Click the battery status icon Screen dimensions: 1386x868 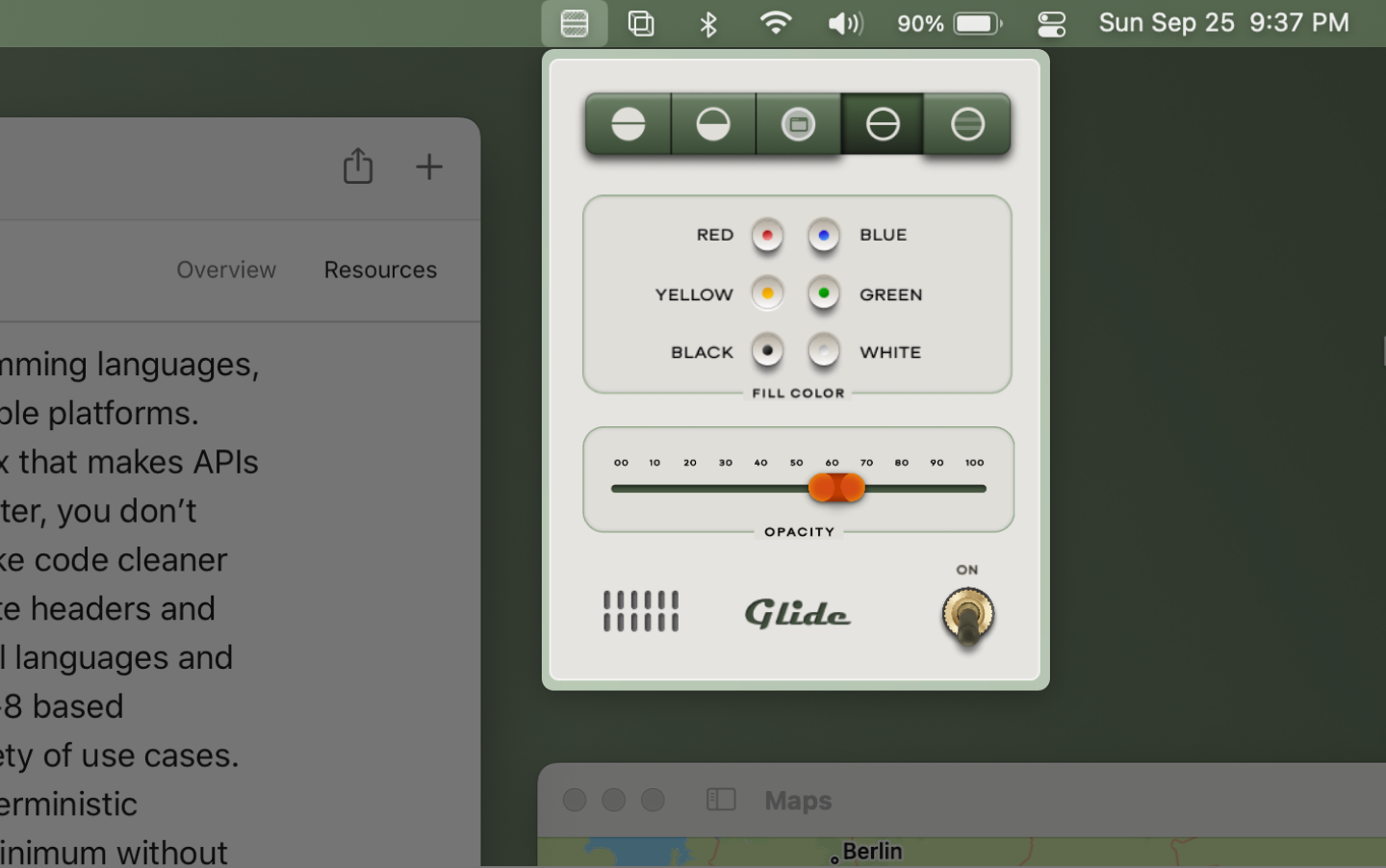tap(978, 23)
